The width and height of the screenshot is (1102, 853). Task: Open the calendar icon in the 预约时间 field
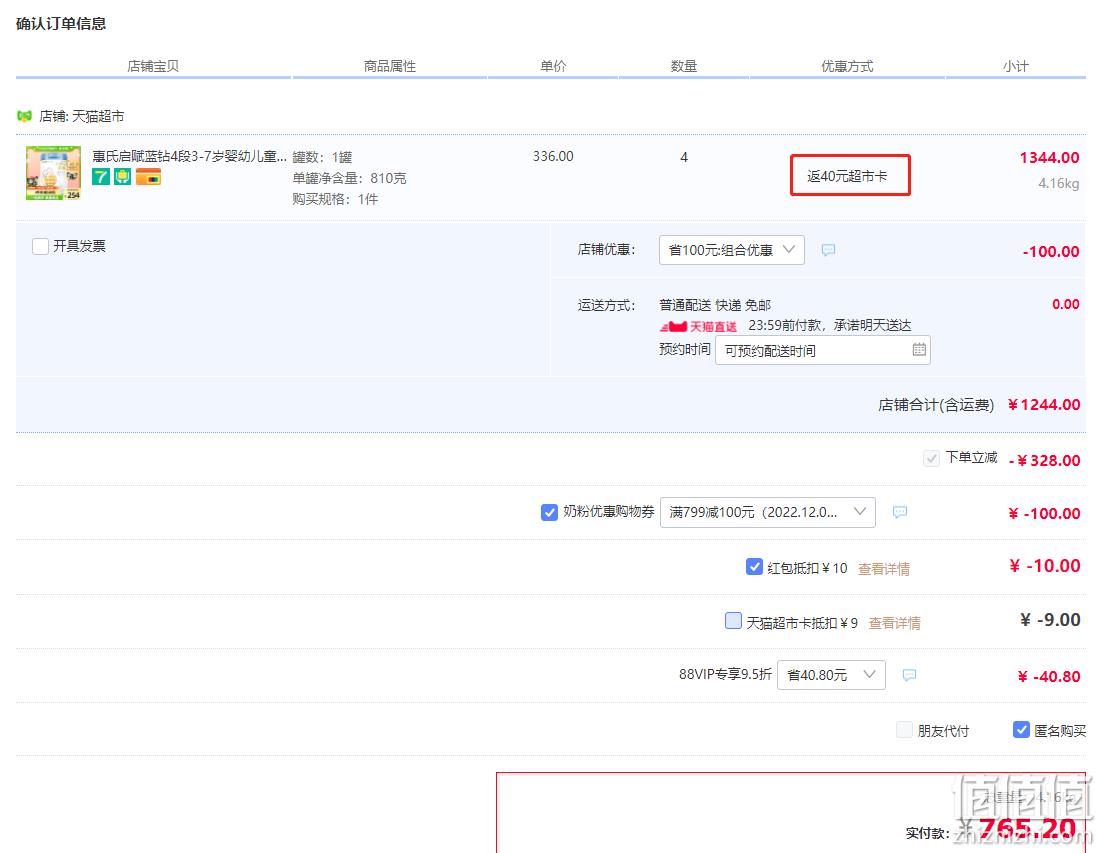[x=919, y=350]
